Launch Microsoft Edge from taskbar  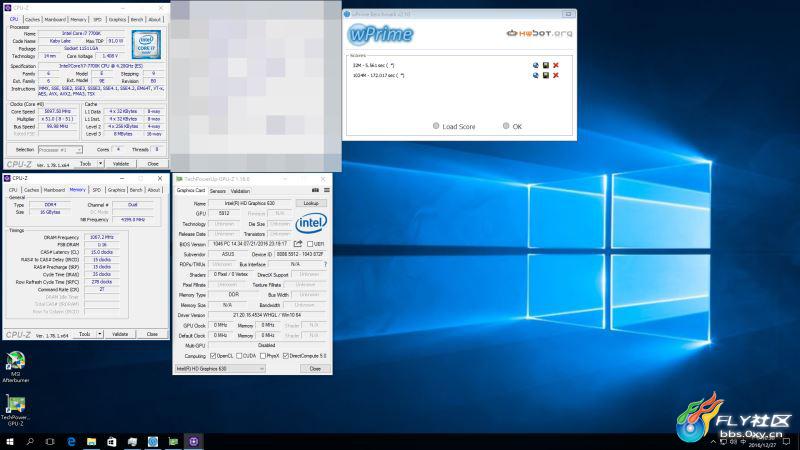coord(71,442)
